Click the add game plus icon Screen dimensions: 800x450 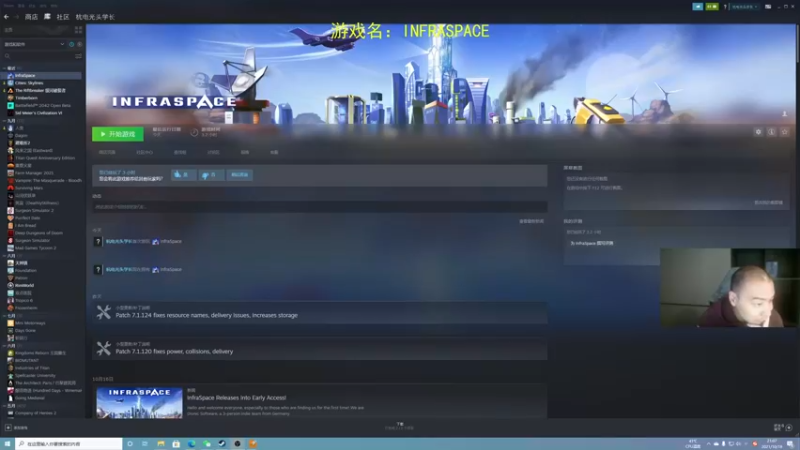pyautogui.click(x=8, y=428)
